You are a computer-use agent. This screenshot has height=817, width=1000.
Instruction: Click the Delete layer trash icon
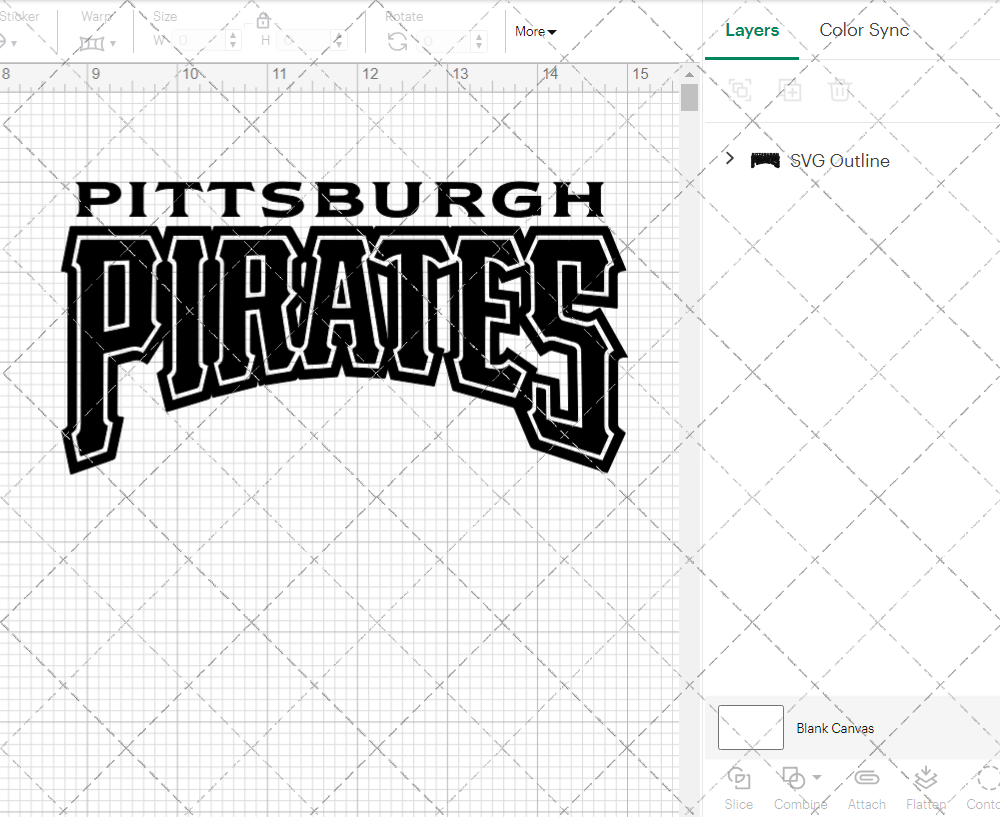840,90
